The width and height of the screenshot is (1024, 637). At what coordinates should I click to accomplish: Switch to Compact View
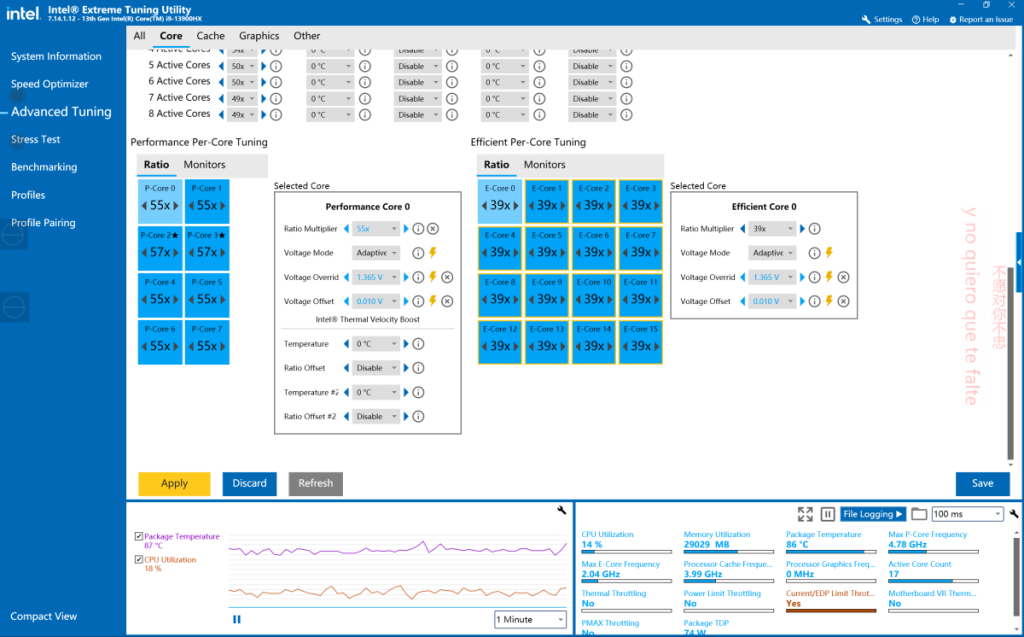point(44,616)
